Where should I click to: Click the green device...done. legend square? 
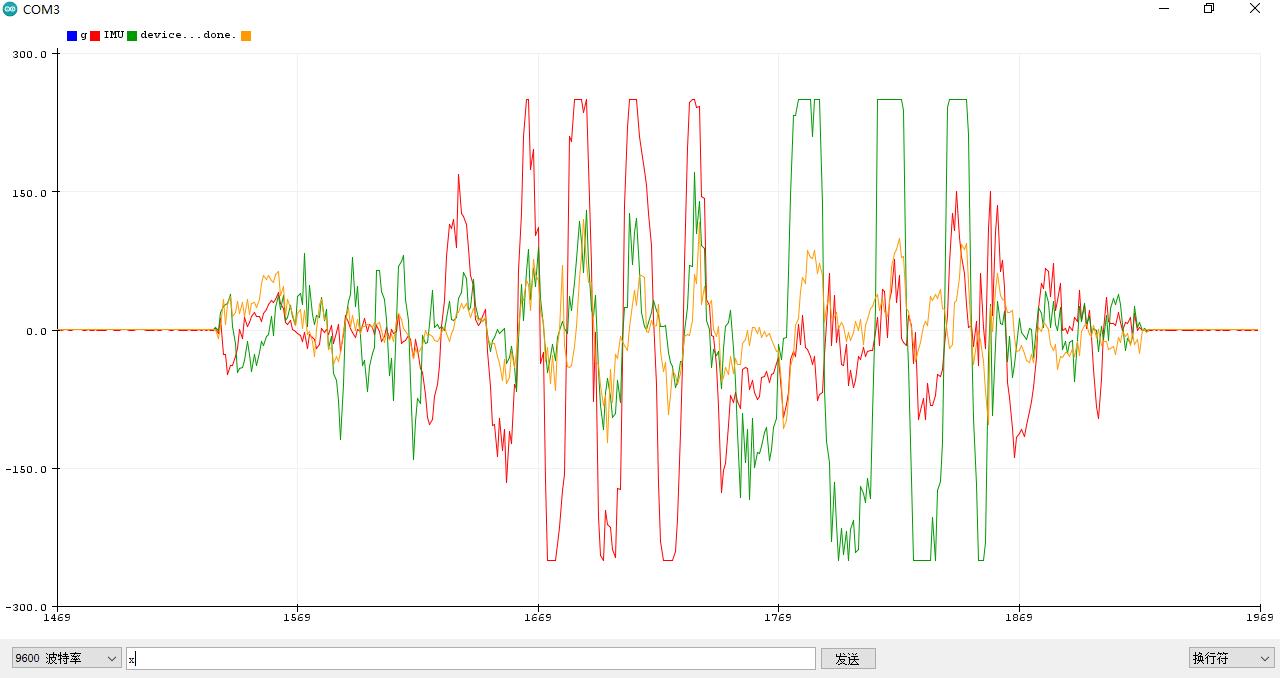click(x=132, y=35)
